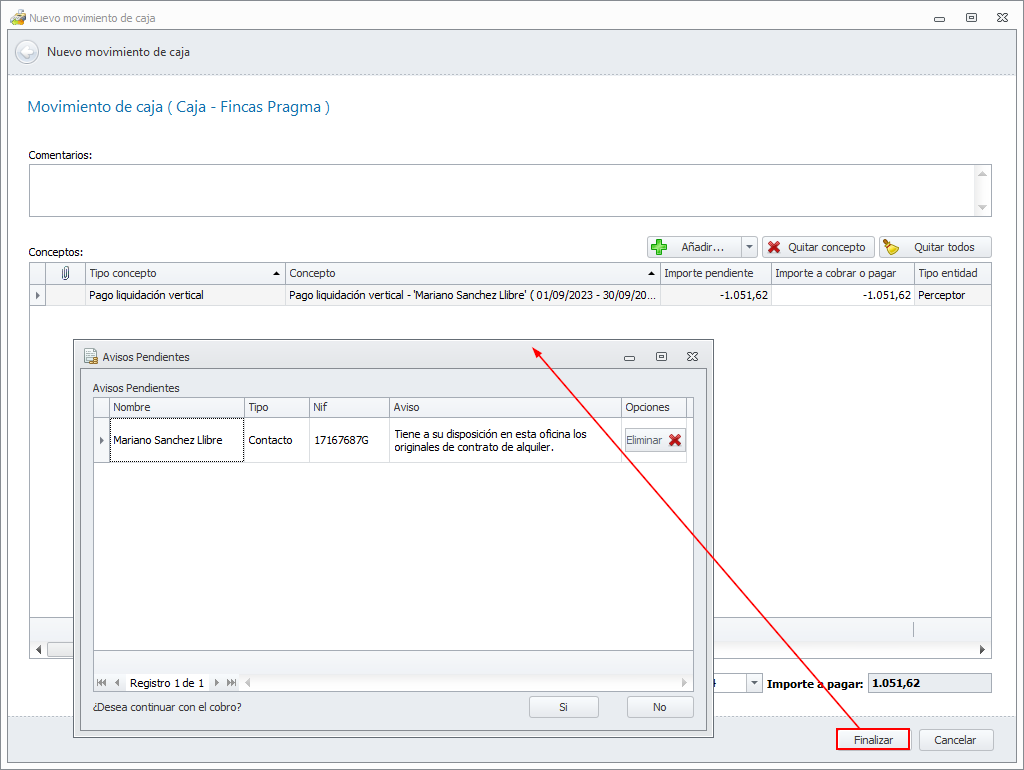This screenshot has width=1024, height=770.
Task: Minimize the Avisos Pendientes dialog
Action: coord(630,357)
